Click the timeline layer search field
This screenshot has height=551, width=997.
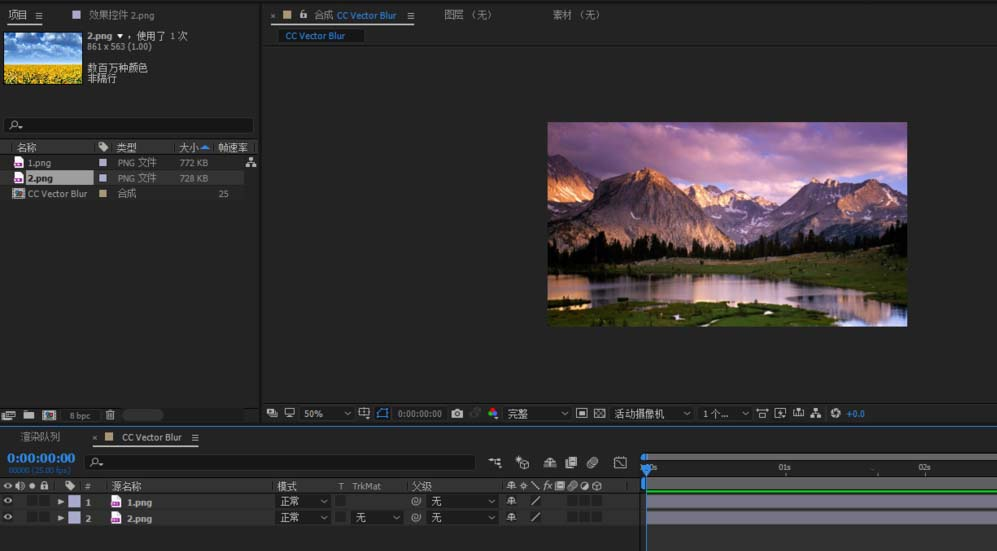280,462
